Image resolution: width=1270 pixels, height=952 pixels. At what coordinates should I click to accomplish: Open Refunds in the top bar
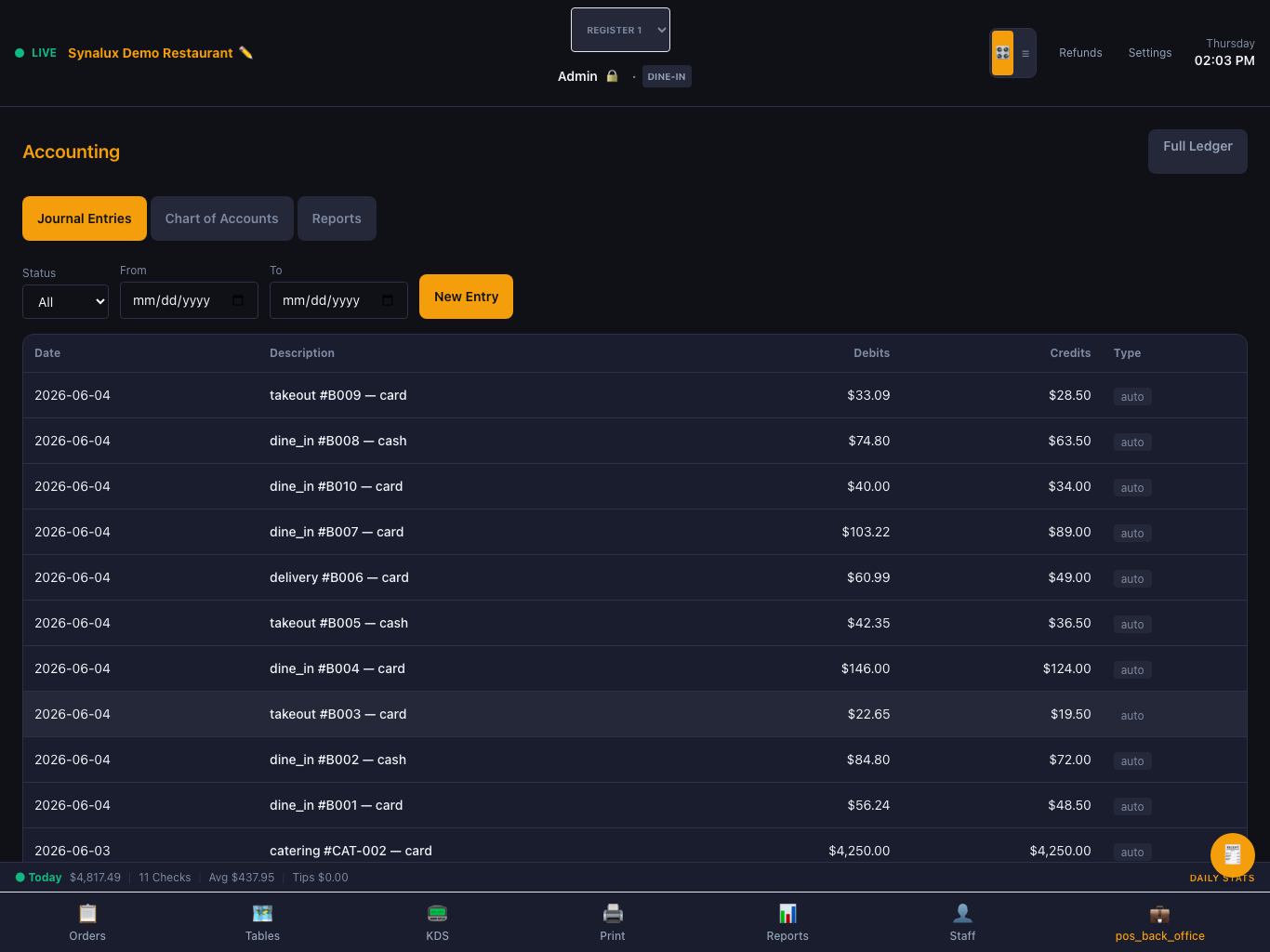point(1080,53)
